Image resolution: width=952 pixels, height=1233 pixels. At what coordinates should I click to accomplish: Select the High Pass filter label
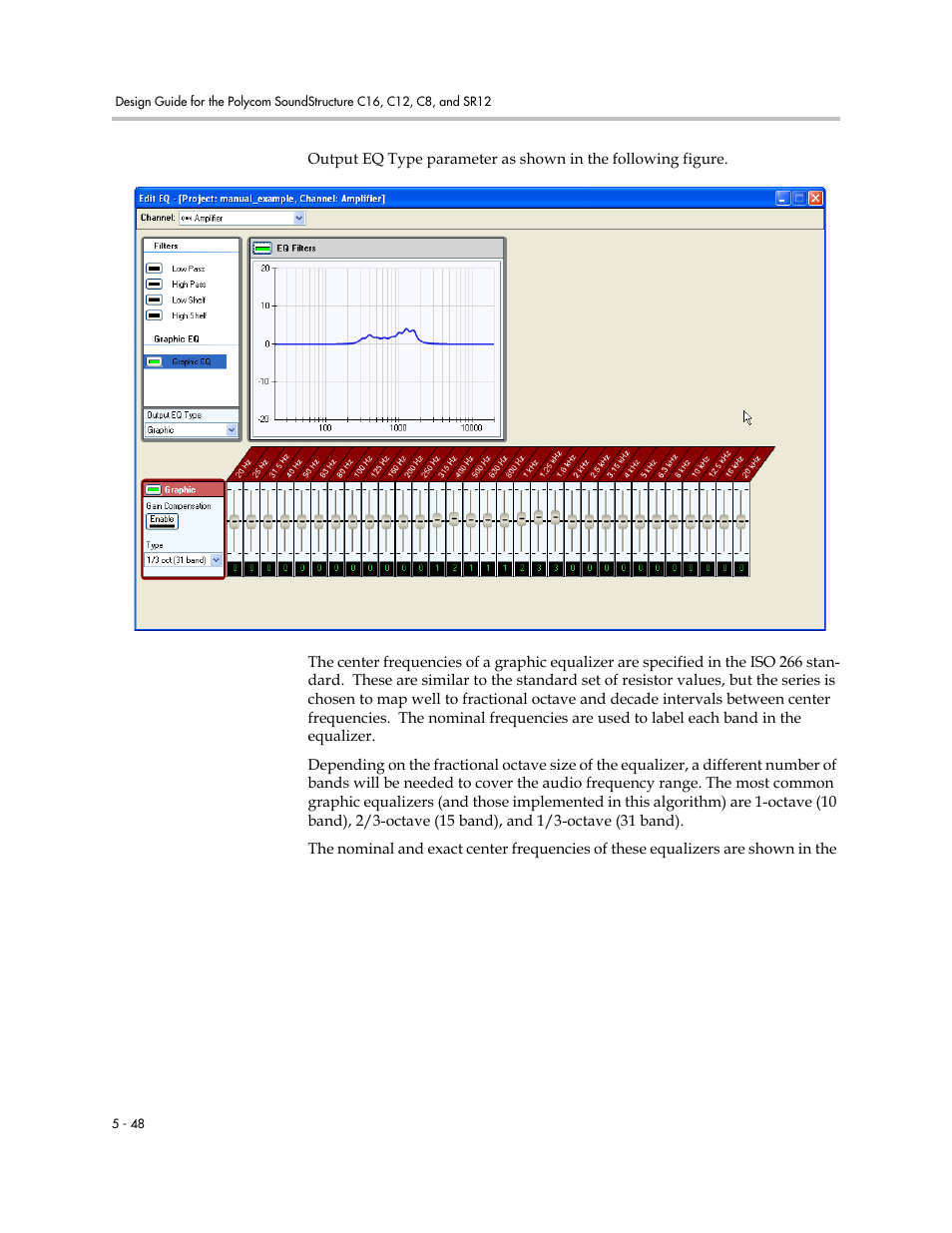pos(189,285)
